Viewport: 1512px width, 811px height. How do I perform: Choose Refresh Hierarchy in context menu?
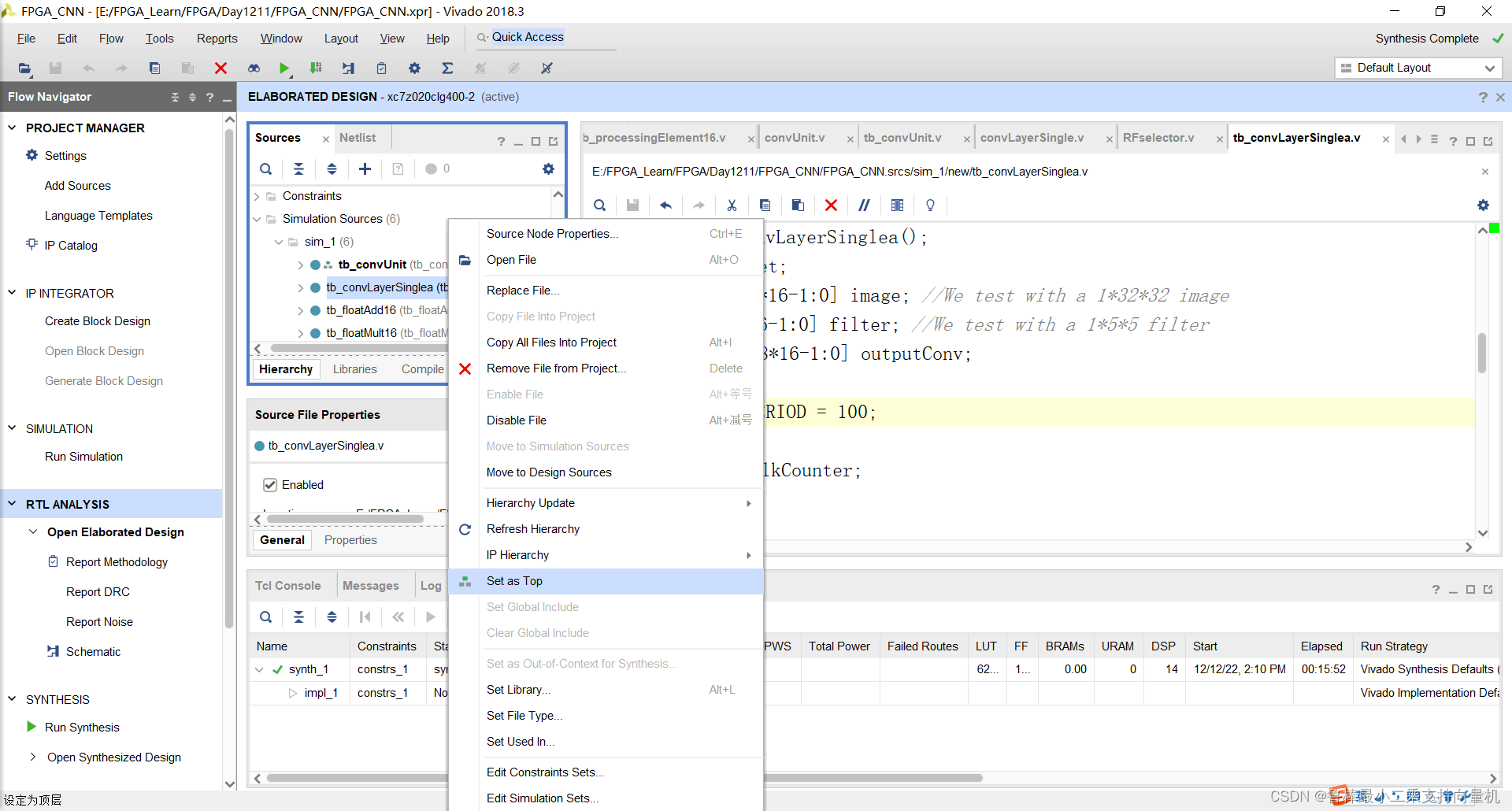[606, 529]
